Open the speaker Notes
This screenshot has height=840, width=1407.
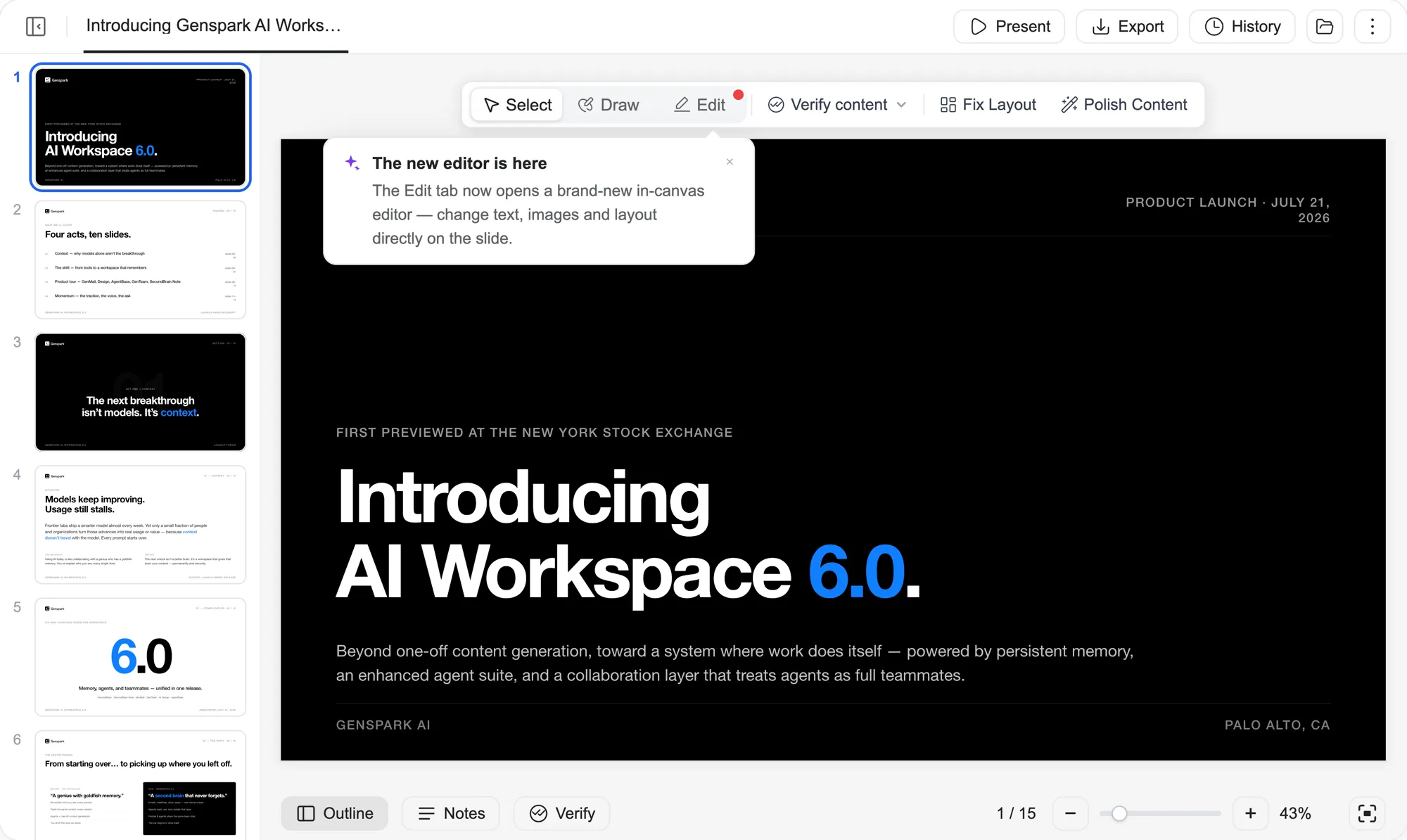(x=451, y=813)
